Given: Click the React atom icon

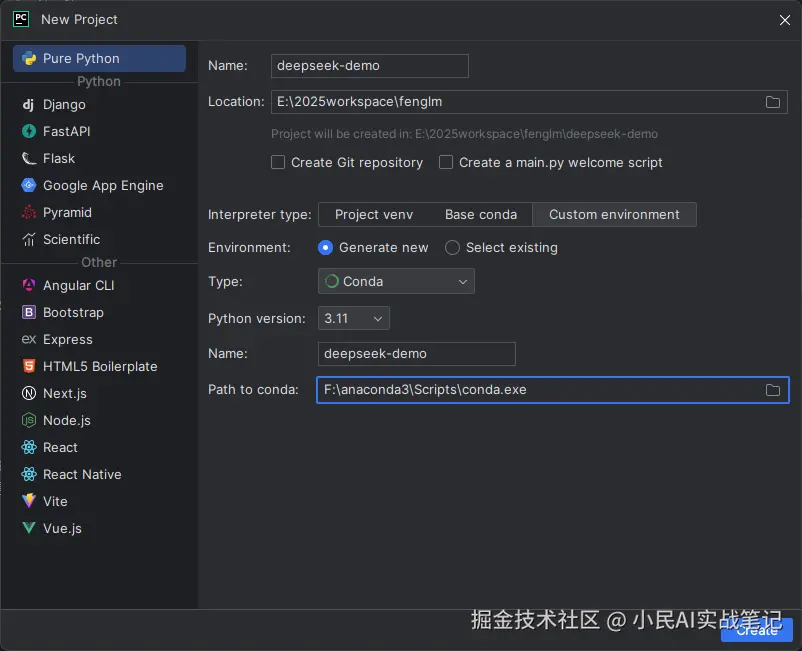Looking at the screenshot, I should pyautogui.click(x=29, y=447).
